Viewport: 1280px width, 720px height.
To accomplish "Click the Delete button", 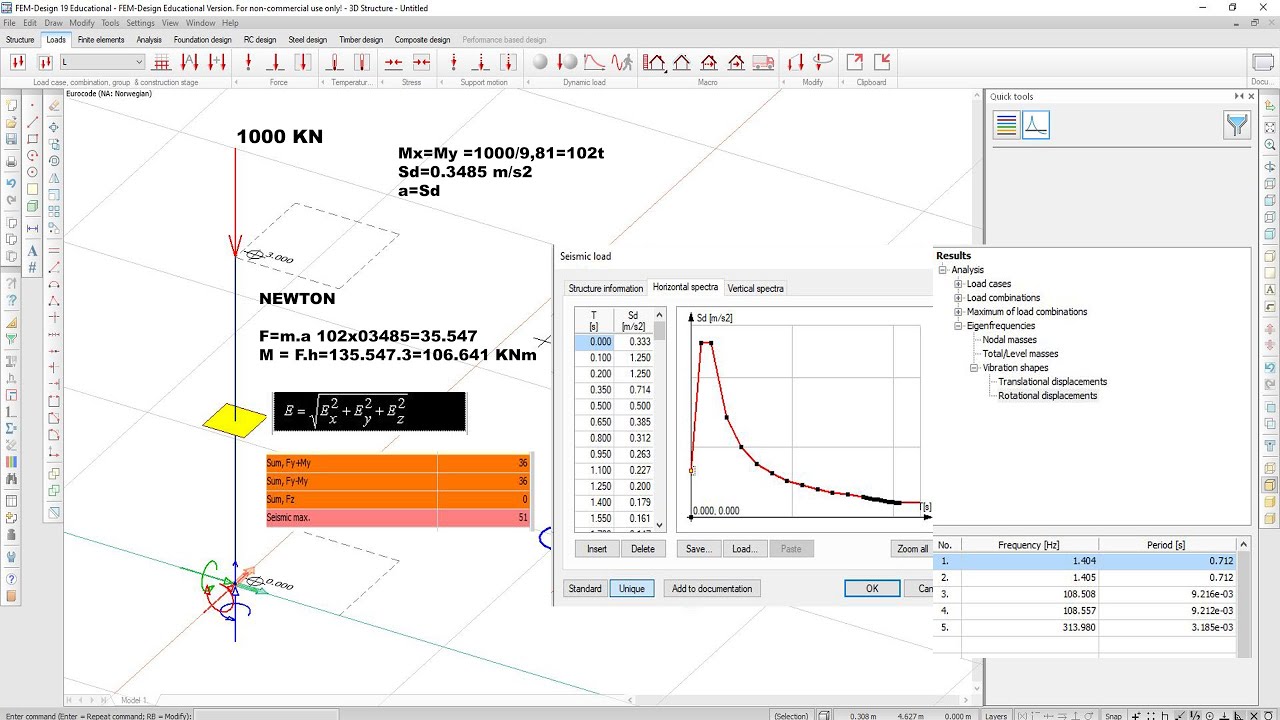I will tap(643, 549).
